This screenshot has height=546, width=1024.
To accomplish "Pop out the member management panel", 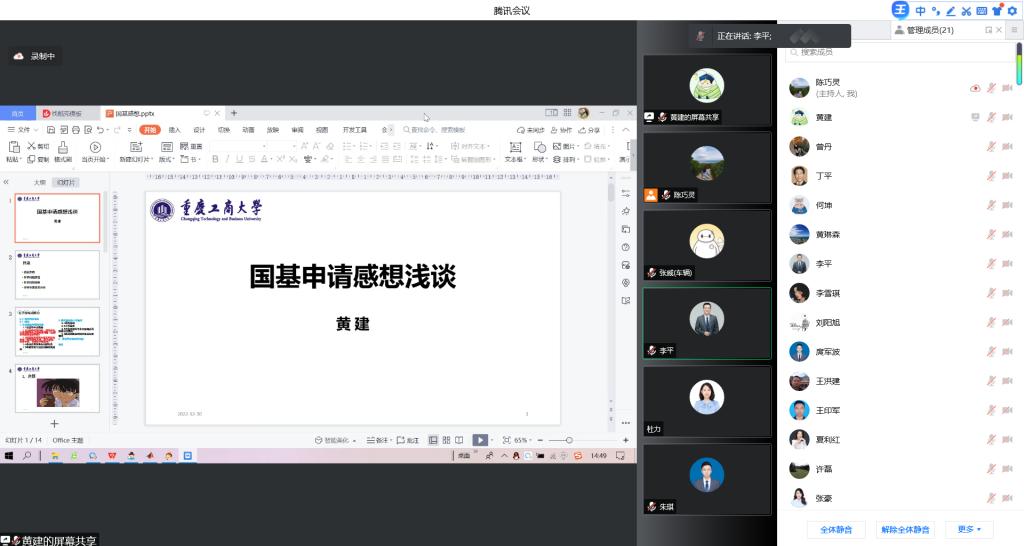I will coord(989,30).
